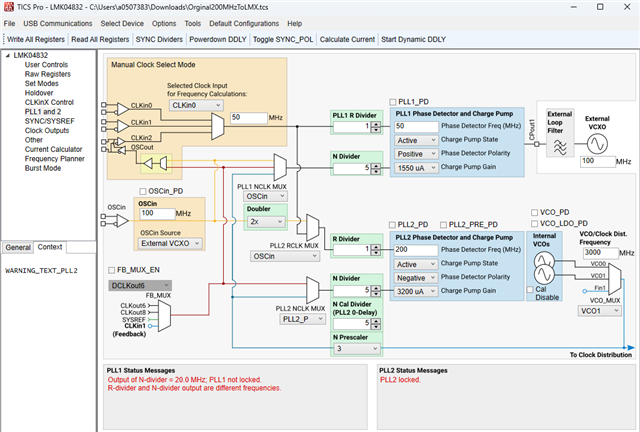
Task: Open the PLL2 NCLK MUX PLL2_P dropdown
Action: point(302,319)
